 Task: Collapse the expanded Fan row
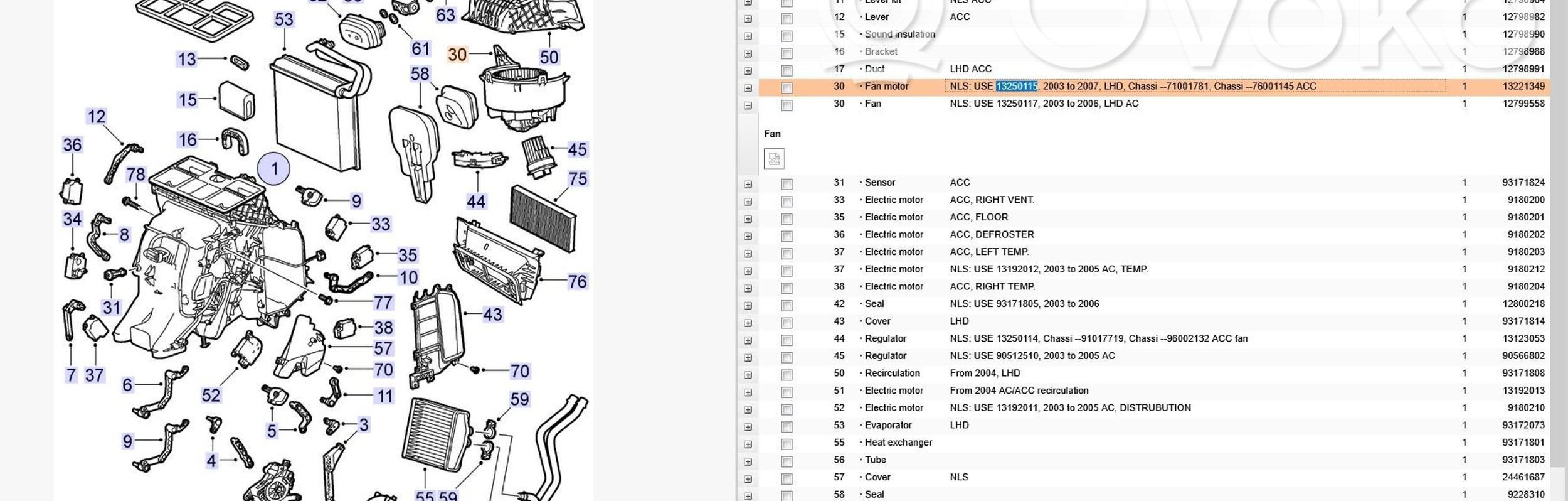[x=748, y=105]
